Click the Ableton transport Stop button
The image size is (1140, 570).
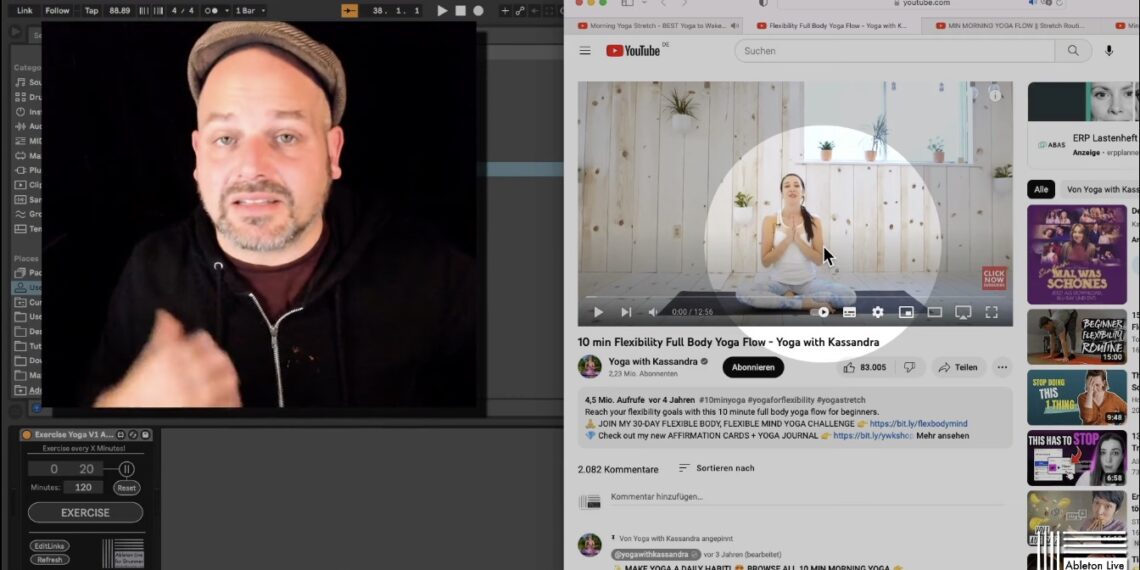(x=460, y=11)
